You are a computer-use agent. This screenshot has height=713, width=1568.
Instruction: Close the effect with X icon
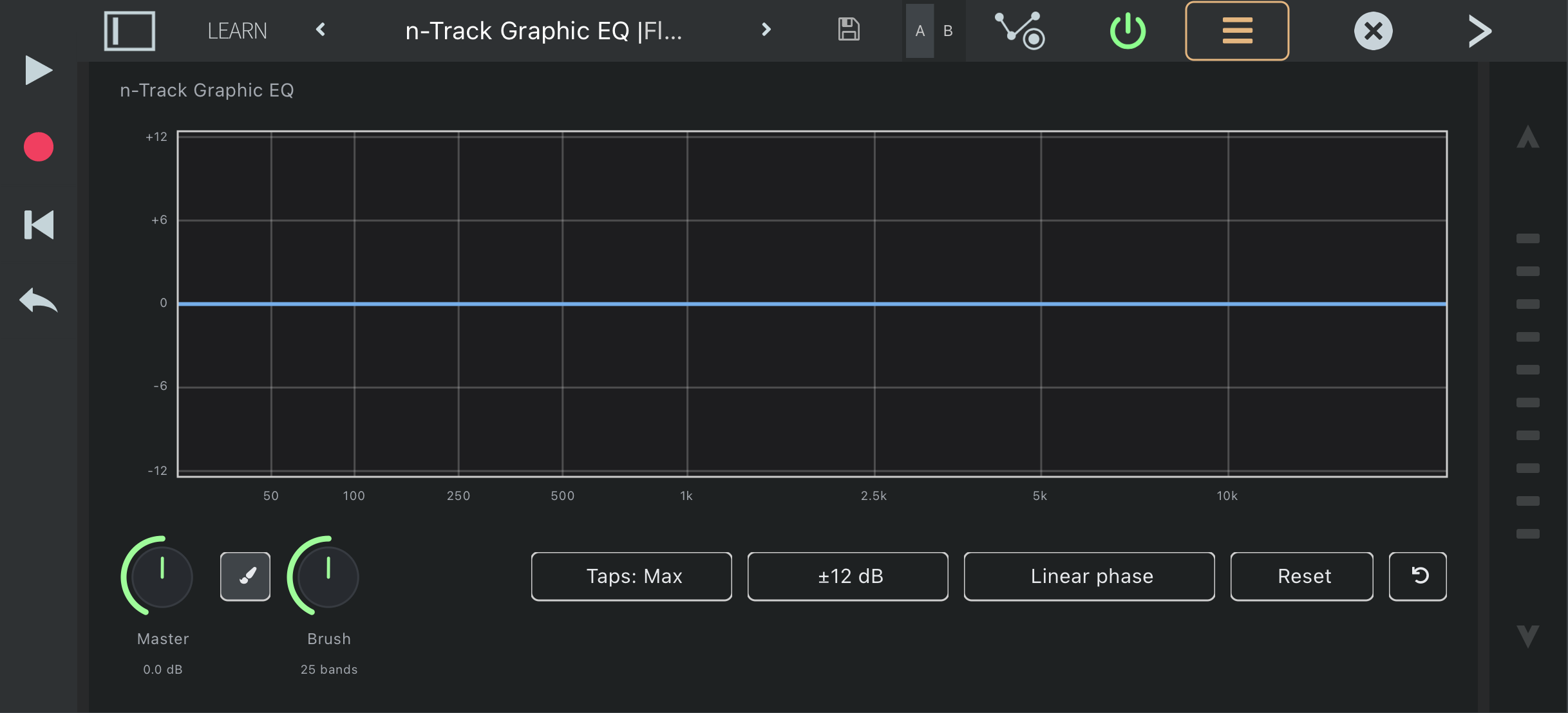pos(1373,31)
